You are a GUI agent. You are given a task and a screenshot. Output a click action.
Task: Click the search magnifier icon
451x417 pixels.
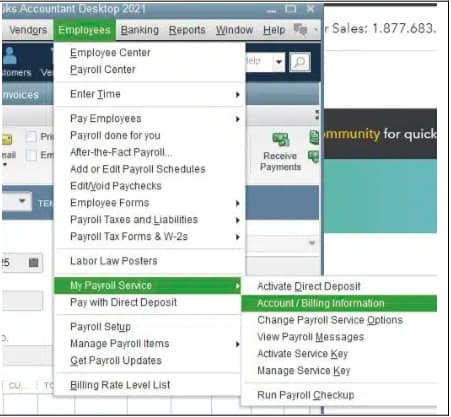pos(300,62)
